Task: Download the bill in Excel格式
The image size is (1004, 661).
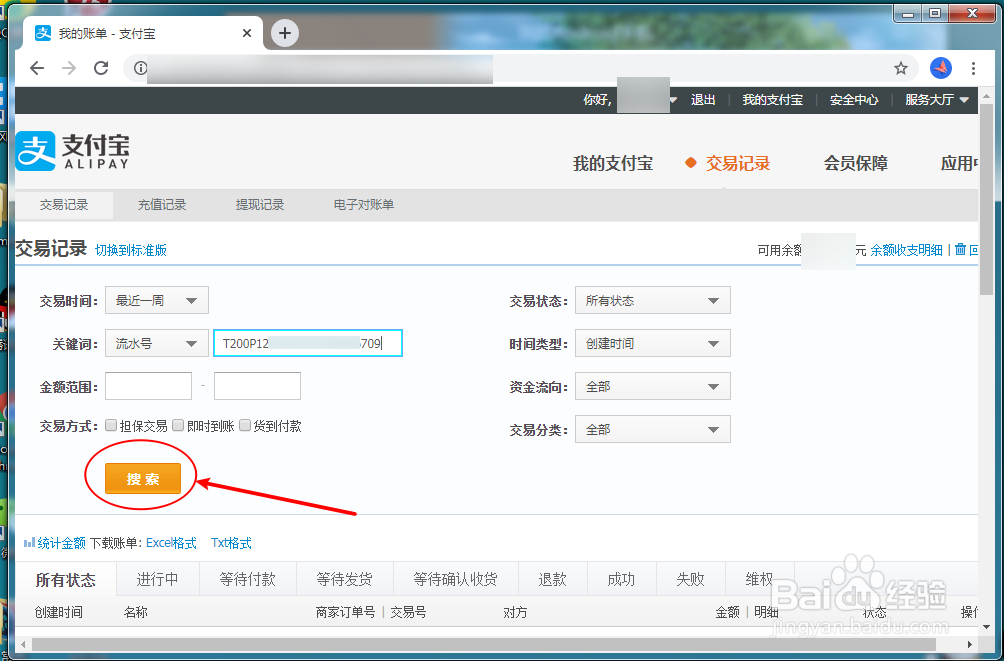Action: (171, 543)
